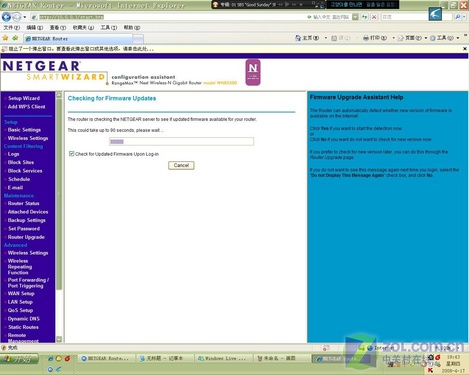Open the Set Password link
Image resolution: width=469 pixels, height=375 pixels.
tap(24, 228)
